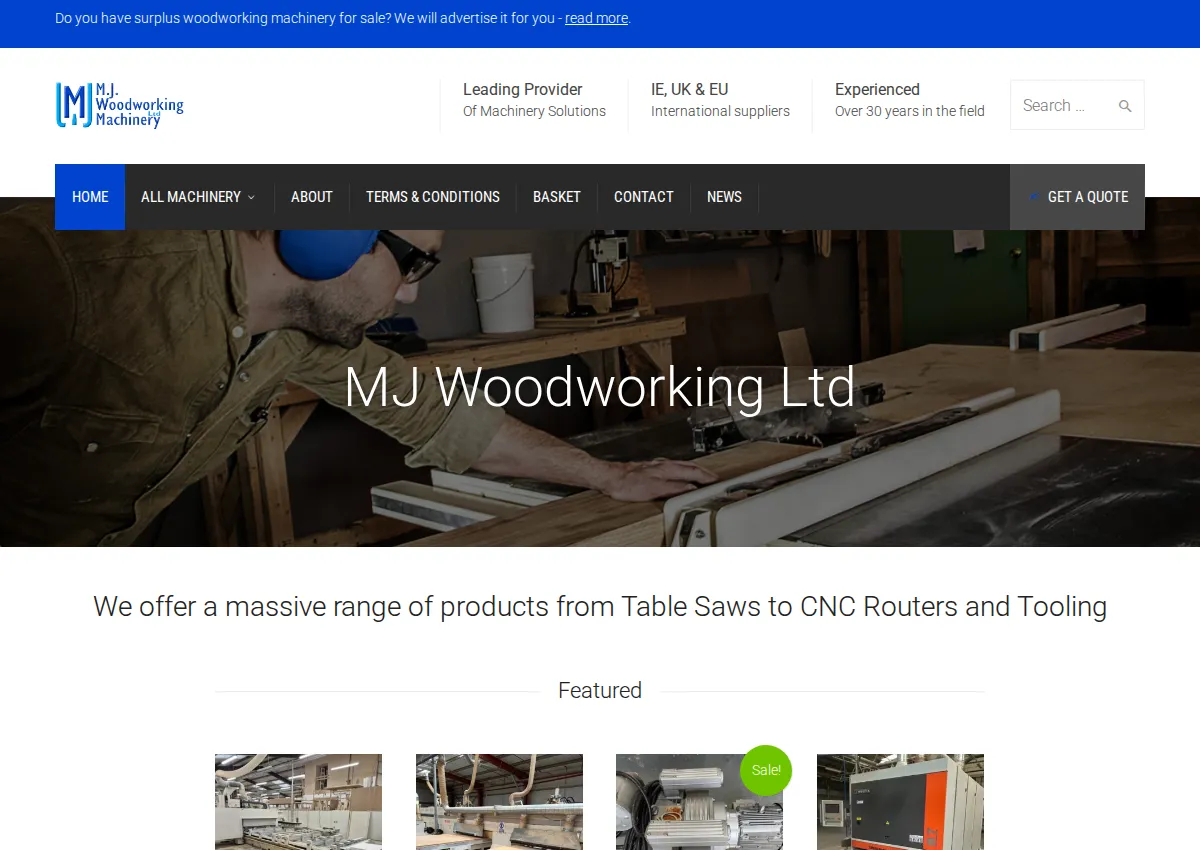Click 'Over 30 years in the field' text
Viewport: 1200px width, 850px height.
pyautogui.click(x=910, y=111)
